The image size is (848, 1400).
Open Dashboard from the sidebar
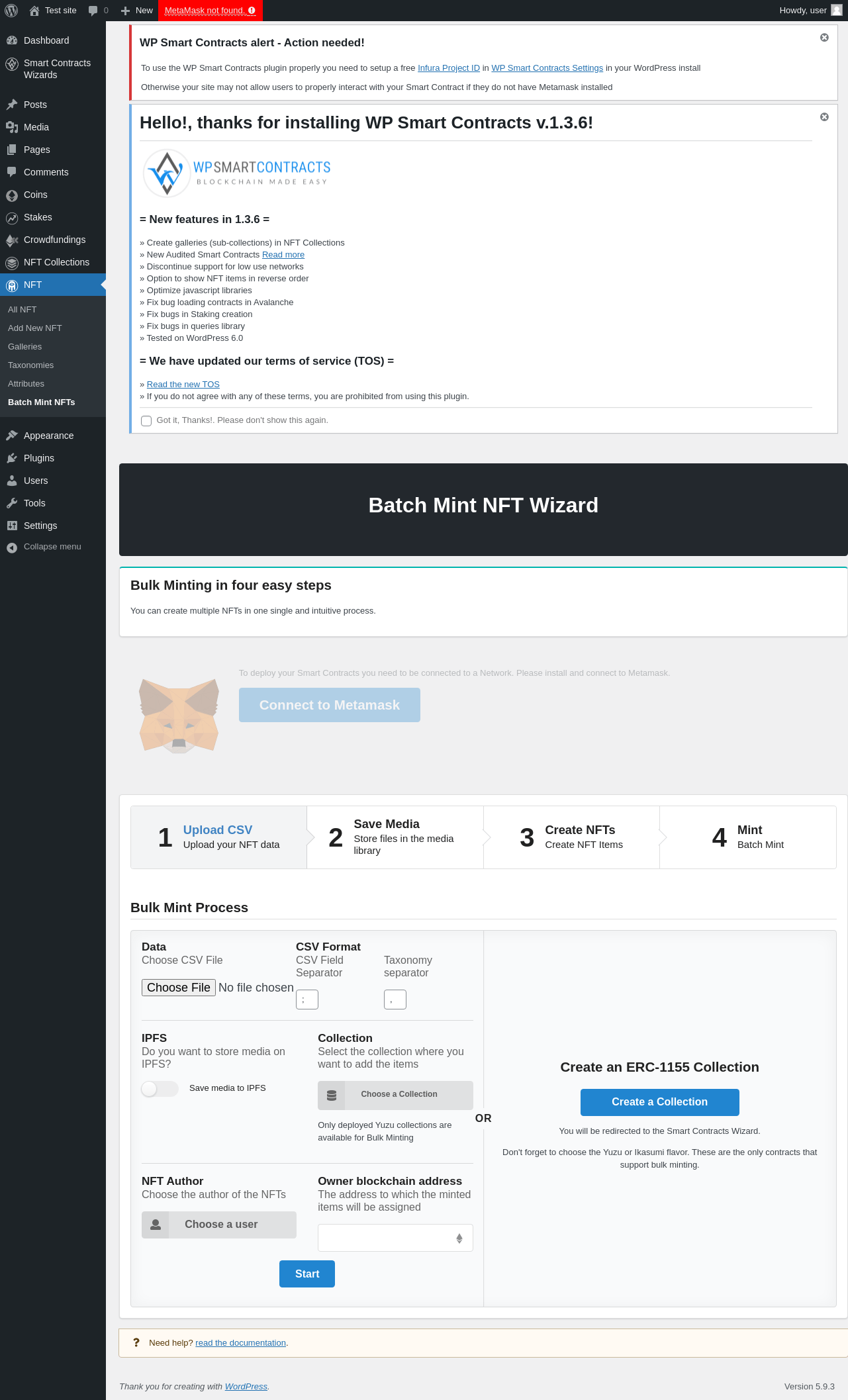(x=53, y=40)
